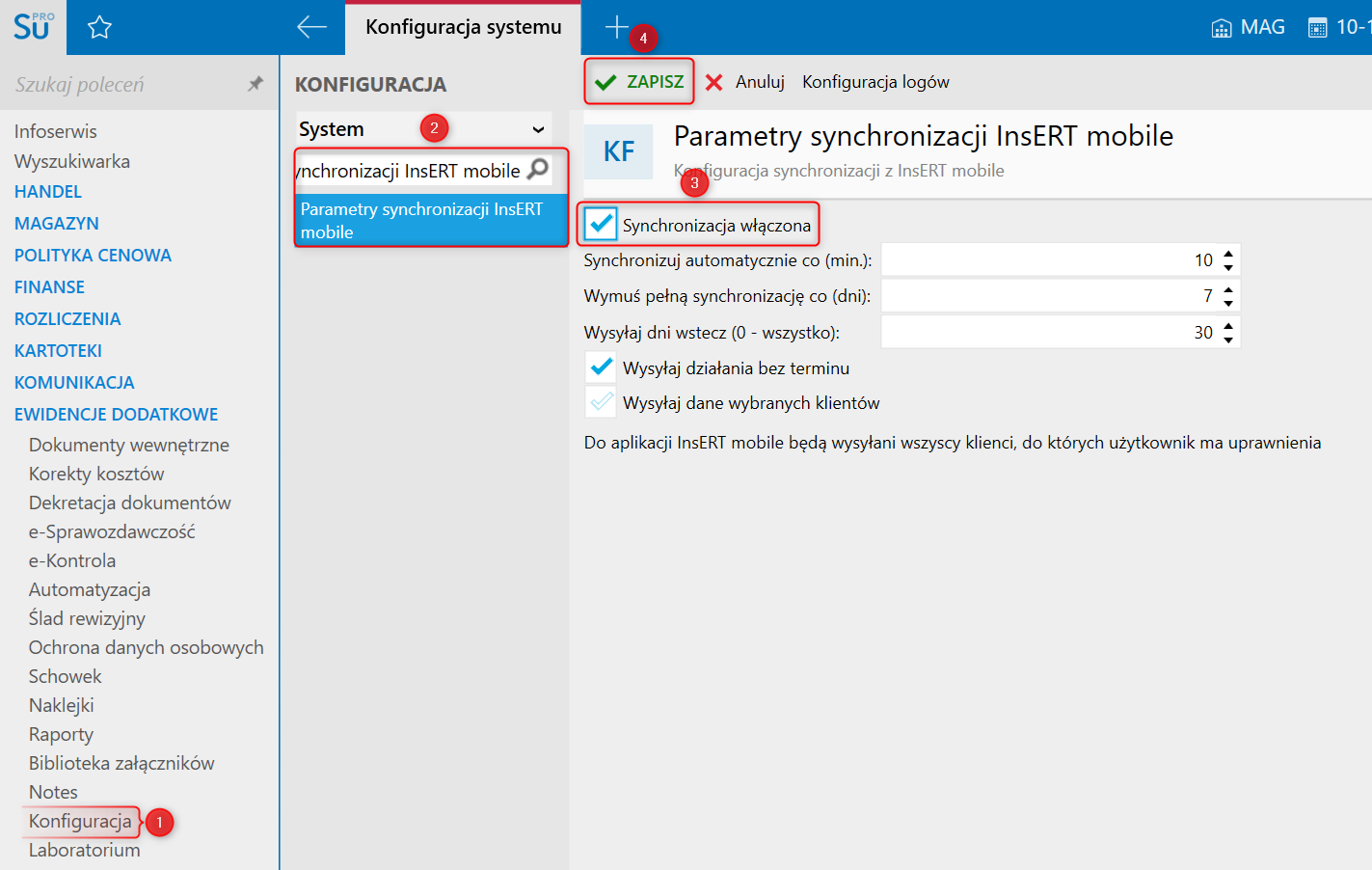This screenshot has height=870, width=1372.
Task: Expand the MAGAZYN module
Action: [x=57, y=224]
